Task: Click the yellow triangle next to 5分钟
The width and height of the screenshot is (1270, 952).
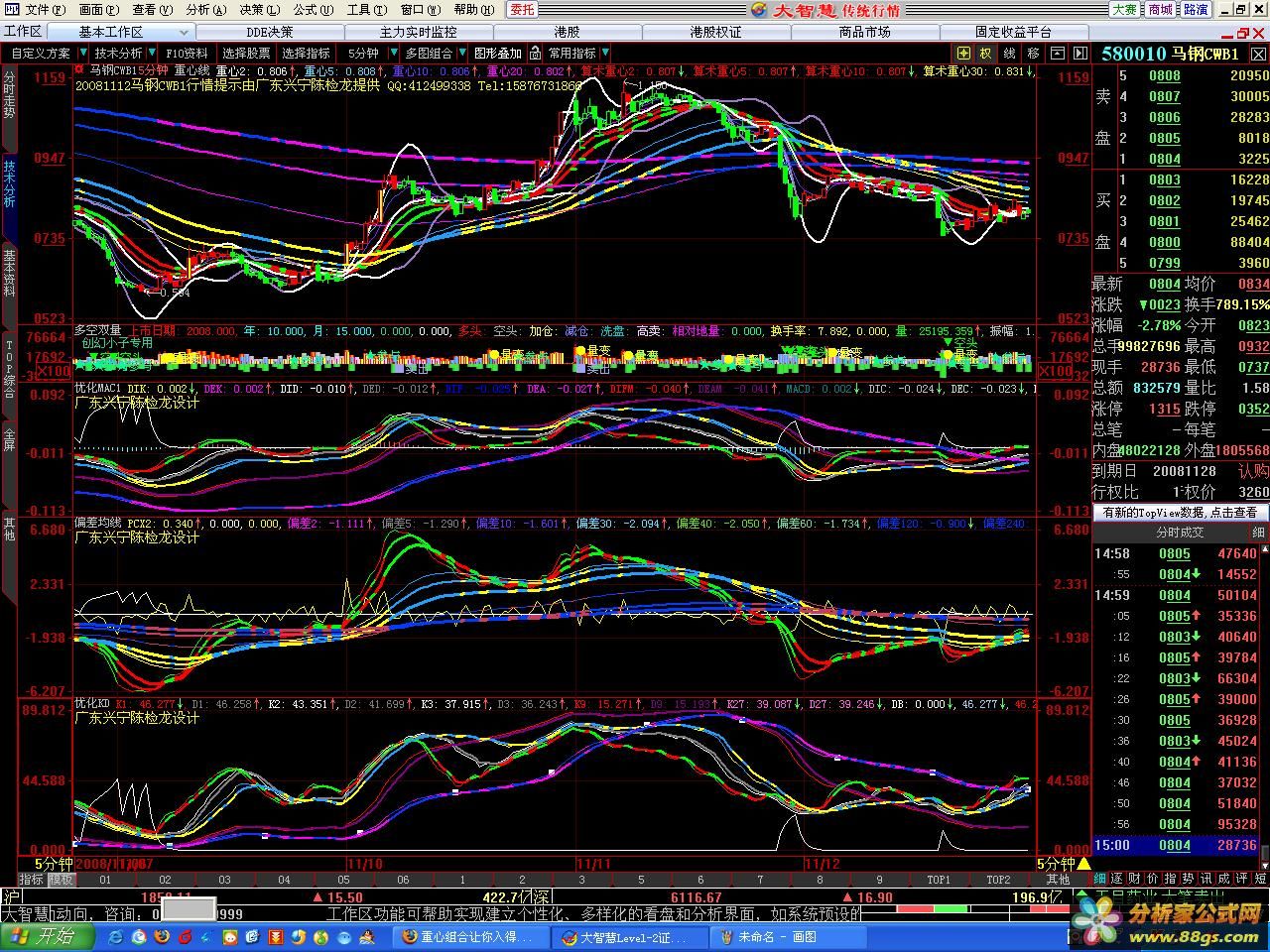Action: coord(1083,864)
